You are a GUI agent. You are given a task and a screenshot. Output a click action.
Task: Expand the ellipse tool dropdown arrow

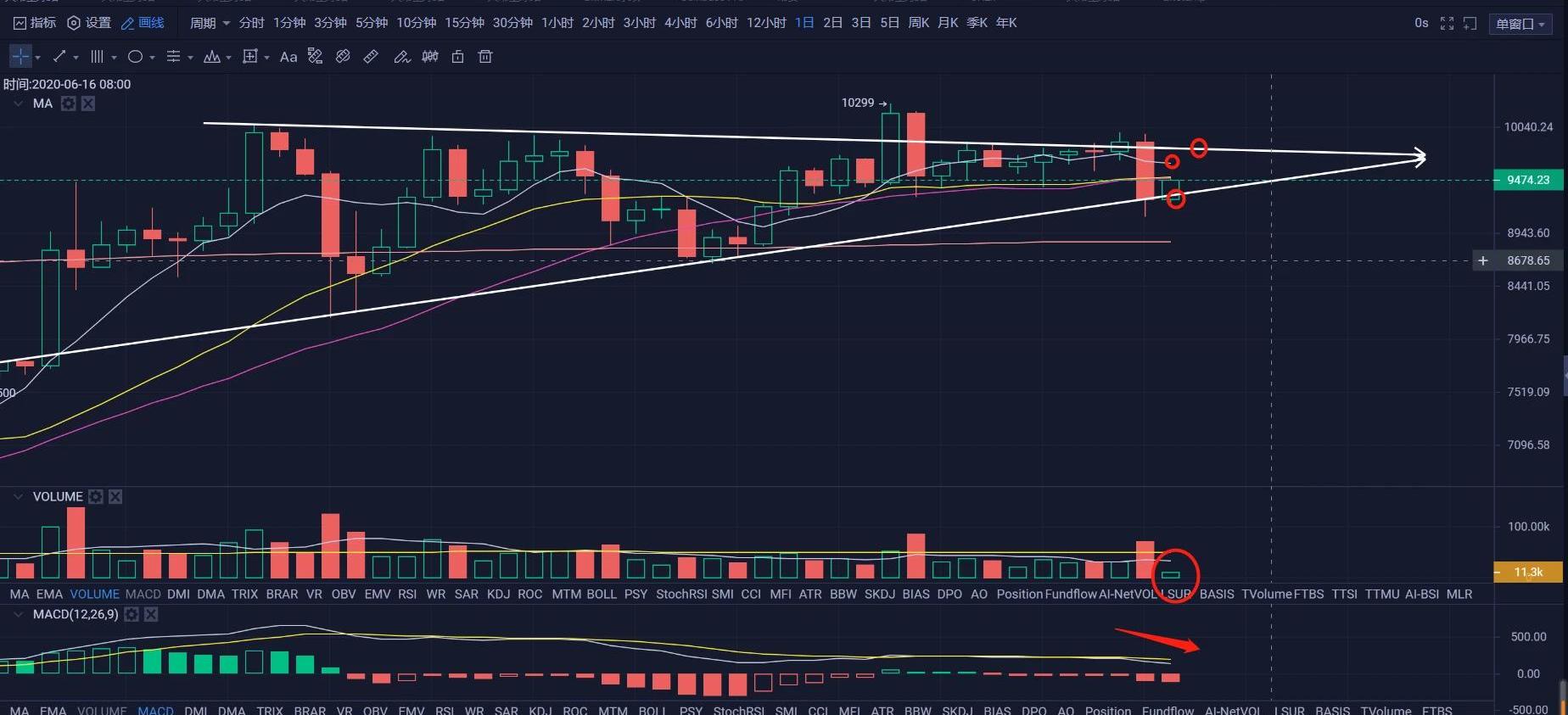click(x=152, y=58)
